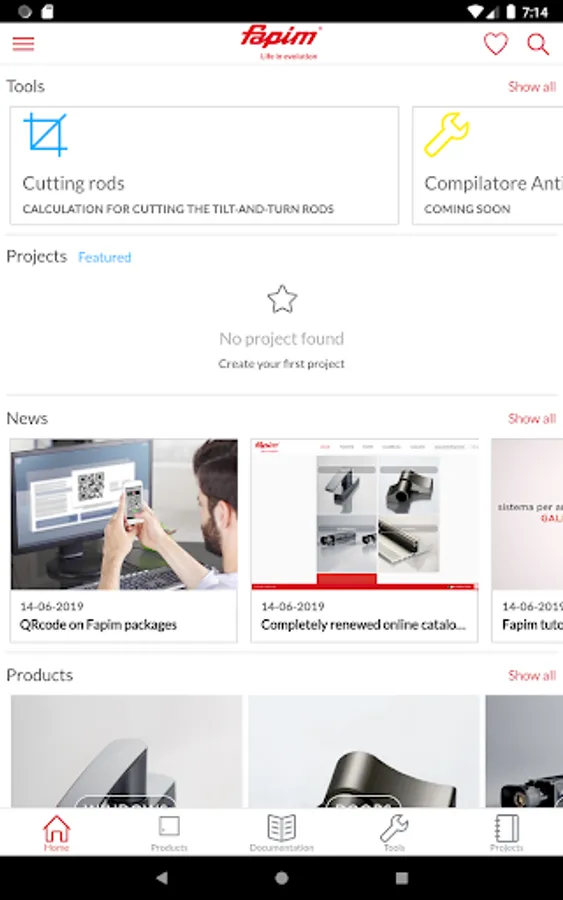Show all products
Image resolution: width=563 pixels, height=900 pixels.
coord(532,675)
